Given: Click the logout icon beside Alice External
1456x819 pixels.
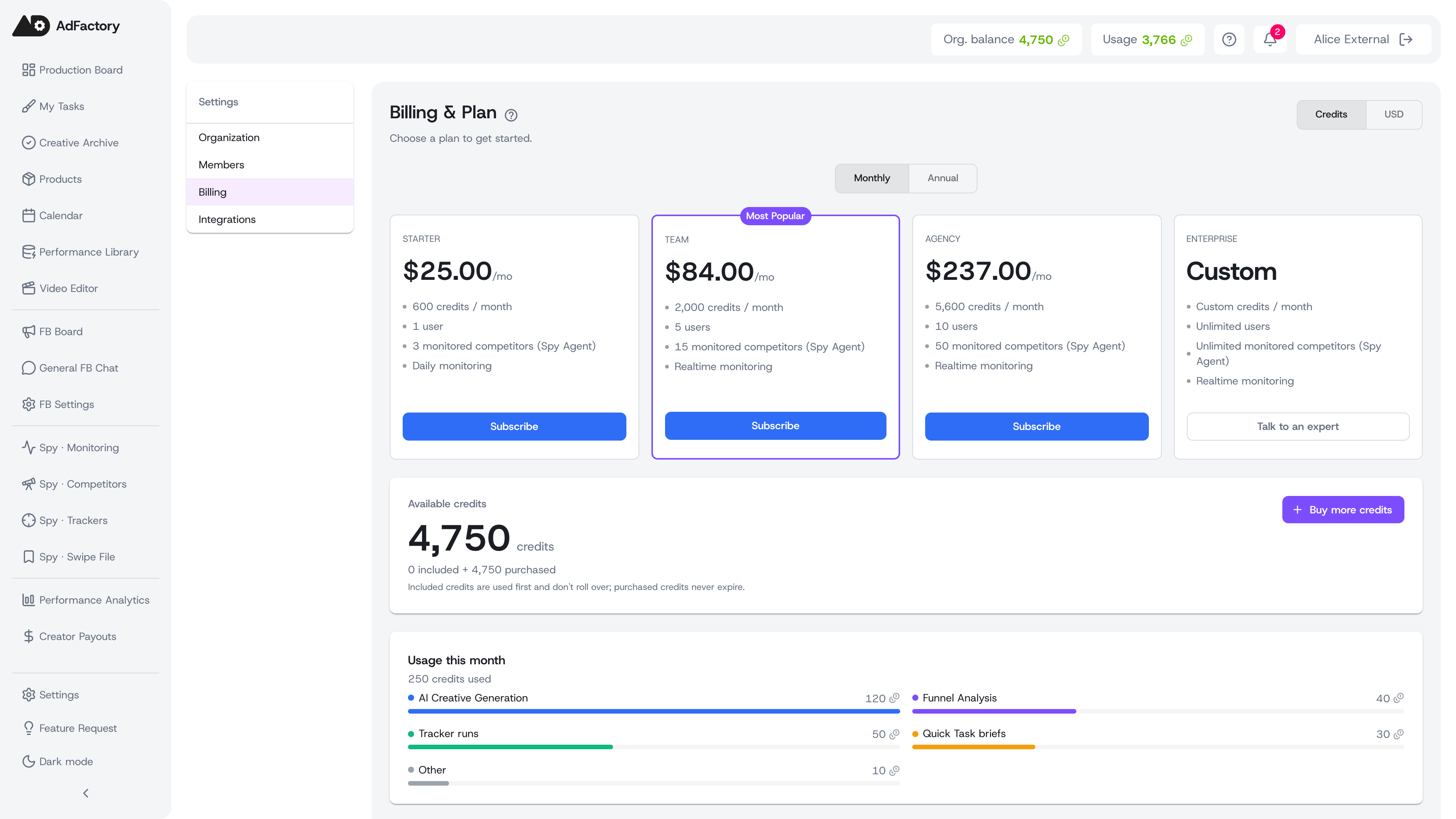Looking at the screenshot, I should pos(1406,39).
